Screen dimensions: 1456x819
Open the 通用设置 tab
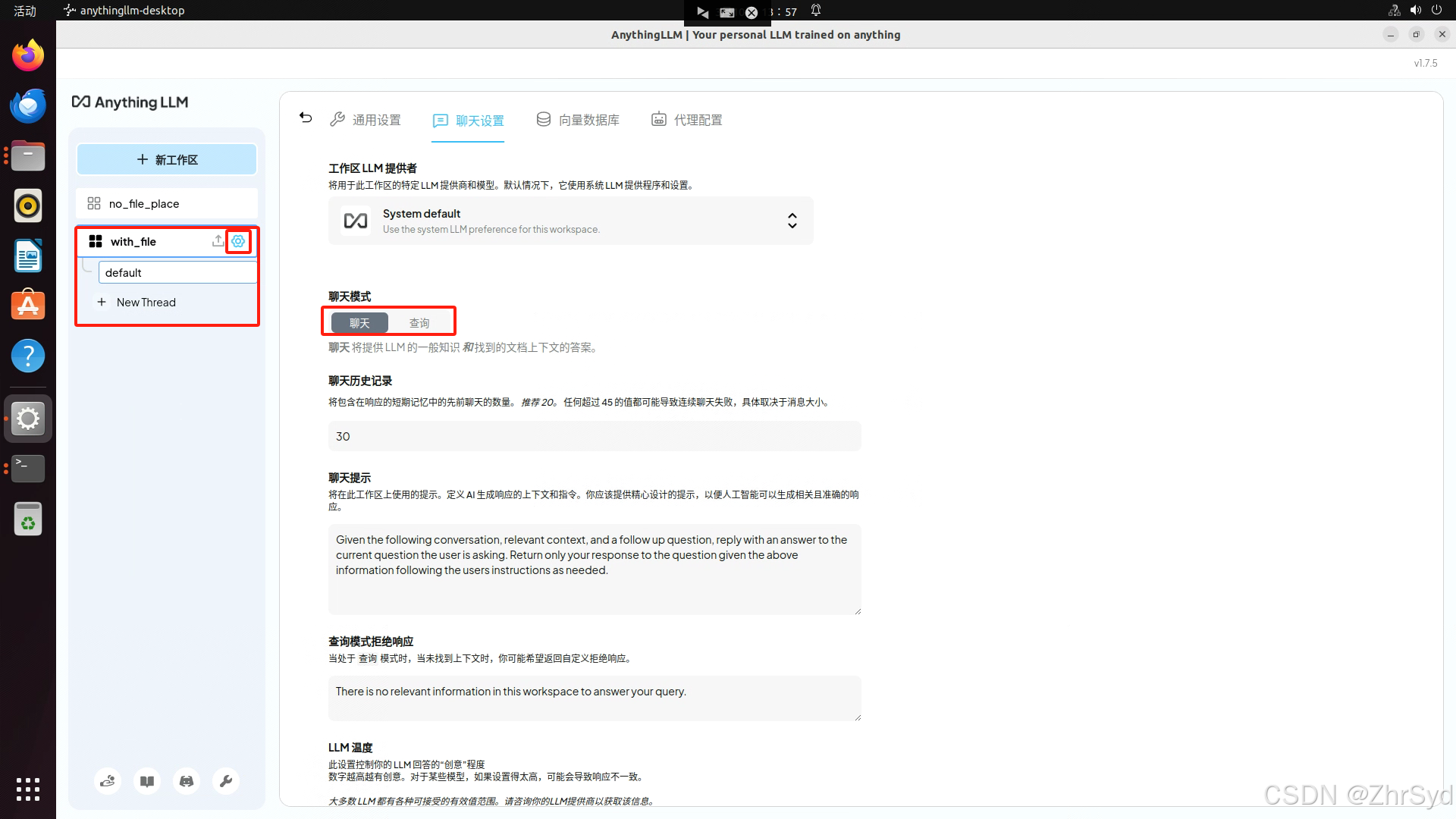click(x=366, y=120)
